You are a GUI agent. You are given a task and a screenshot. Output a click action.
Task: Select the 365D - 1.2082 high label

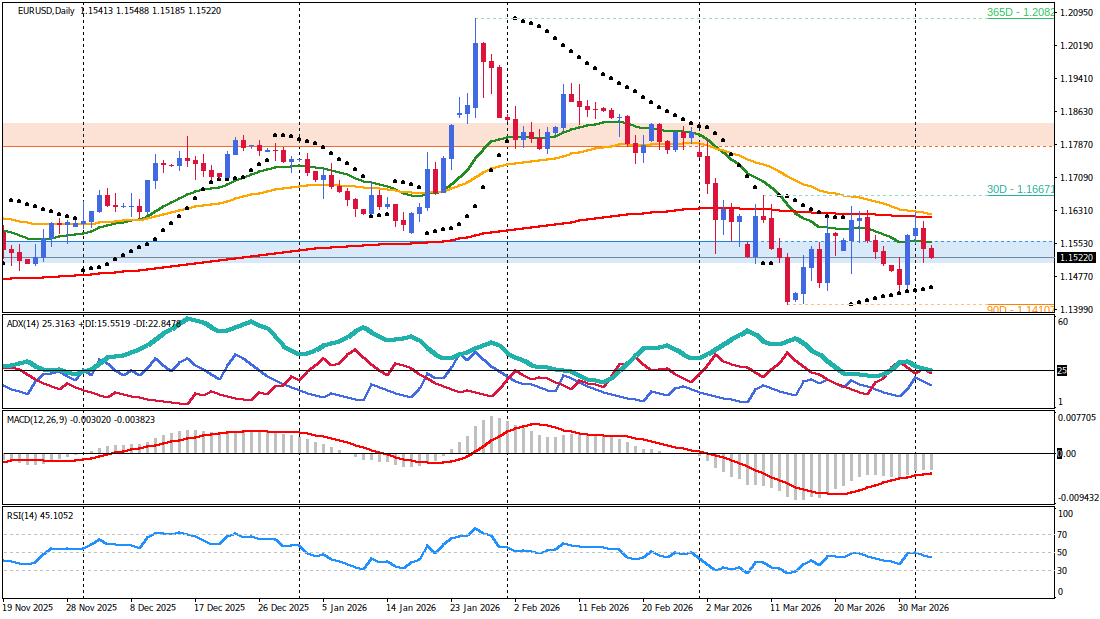[1020, 13]
